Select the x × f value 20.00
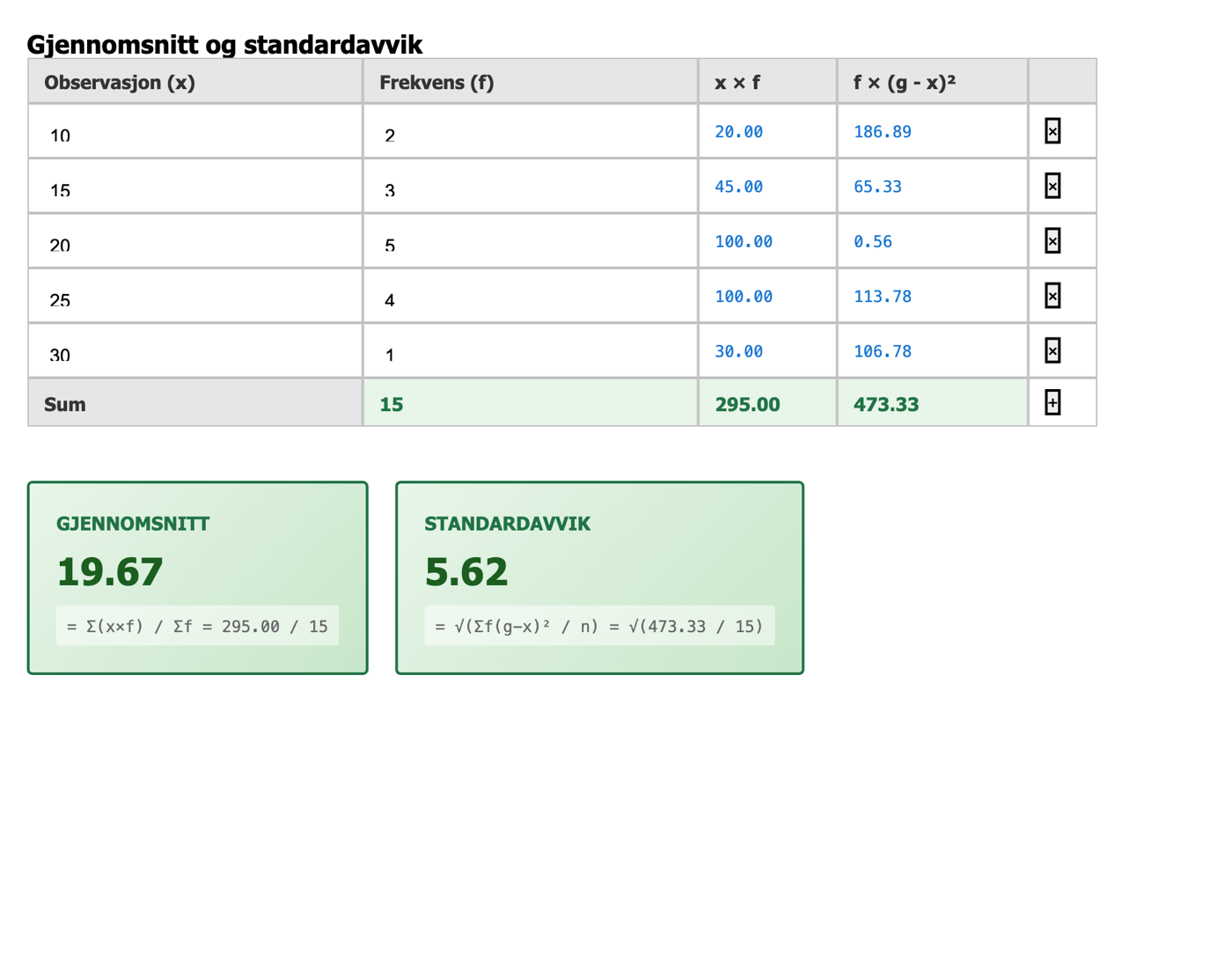 click(738, 131)
